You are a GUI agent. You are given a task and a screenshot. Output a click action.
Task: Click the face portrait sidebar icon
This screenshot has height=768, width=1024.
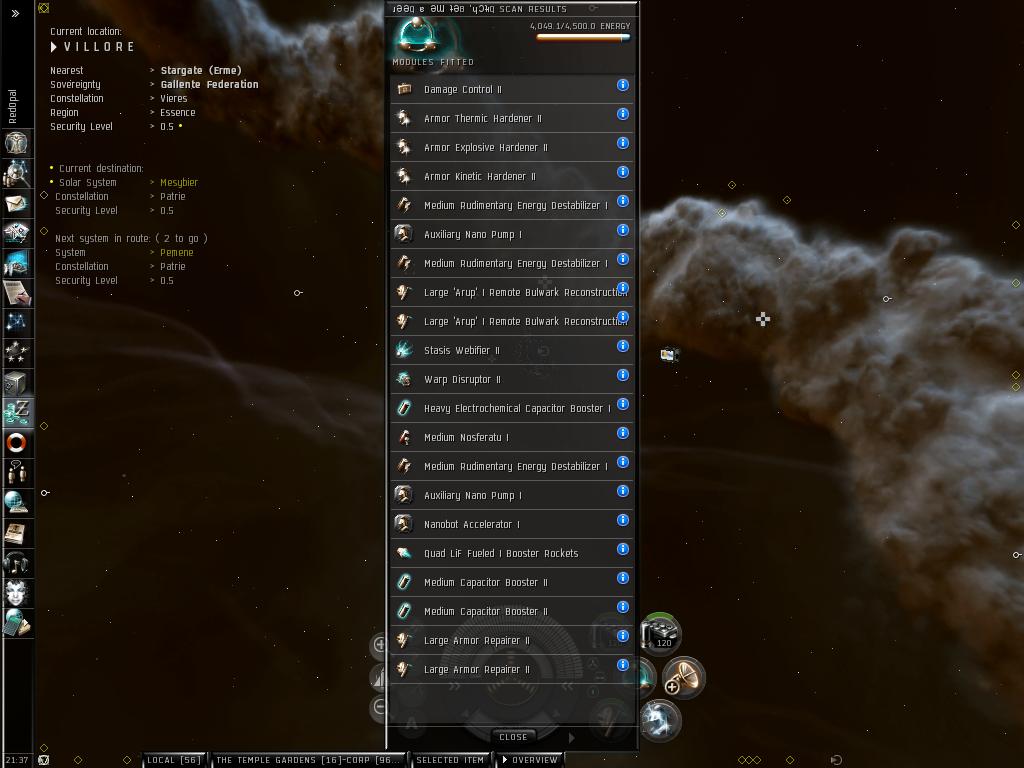click(16, 592)
